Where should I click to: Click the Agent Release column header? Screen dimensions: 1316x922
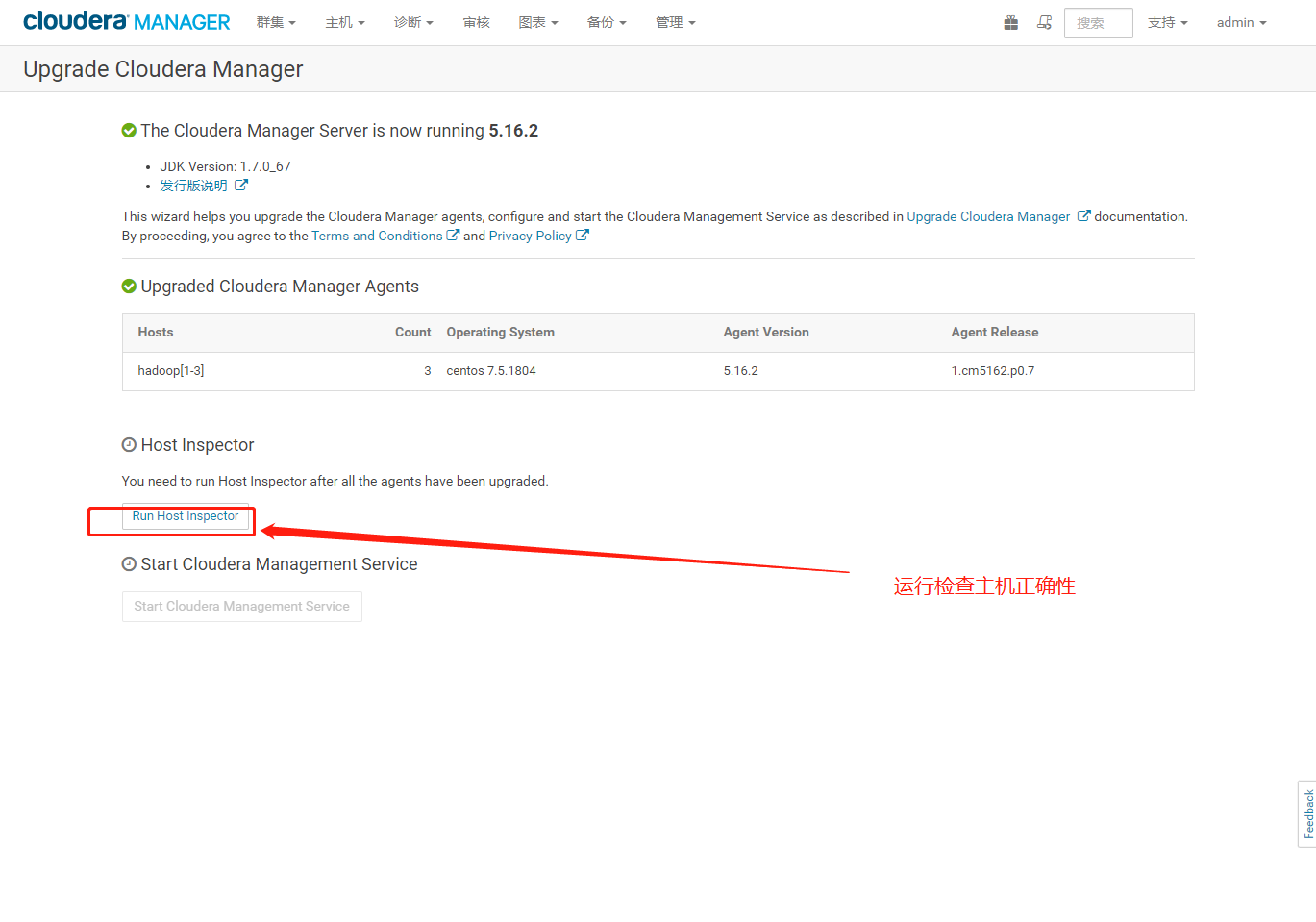click(x=995, y=332)
